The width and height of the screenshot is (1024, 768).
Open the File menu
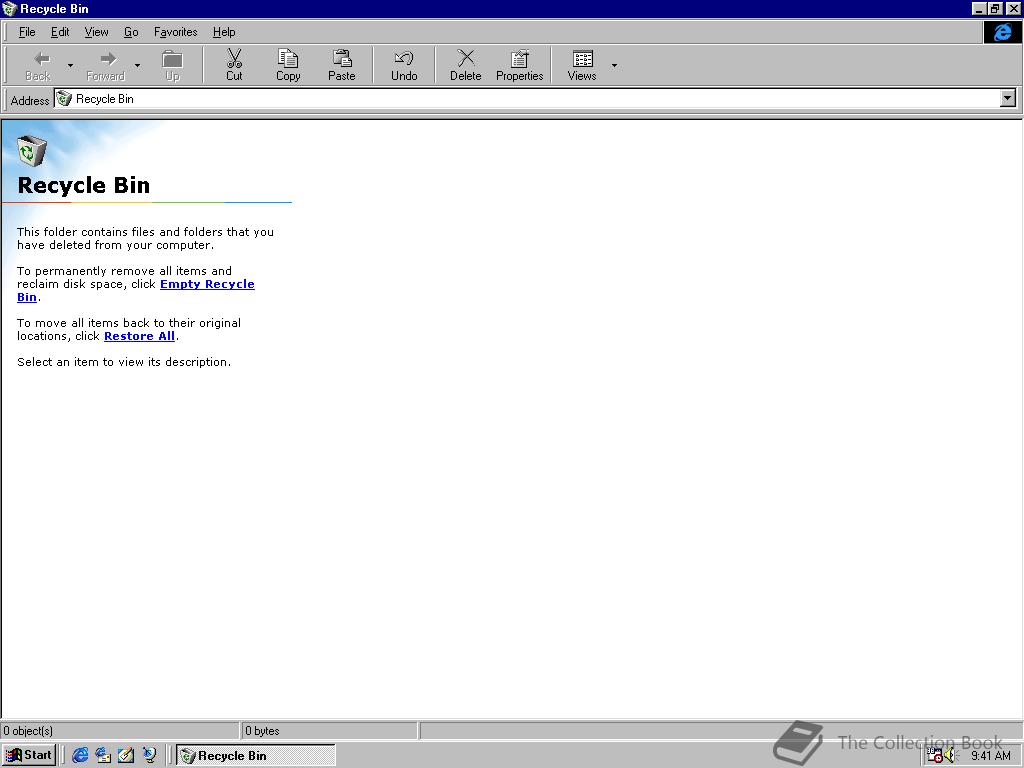[27, 32]
